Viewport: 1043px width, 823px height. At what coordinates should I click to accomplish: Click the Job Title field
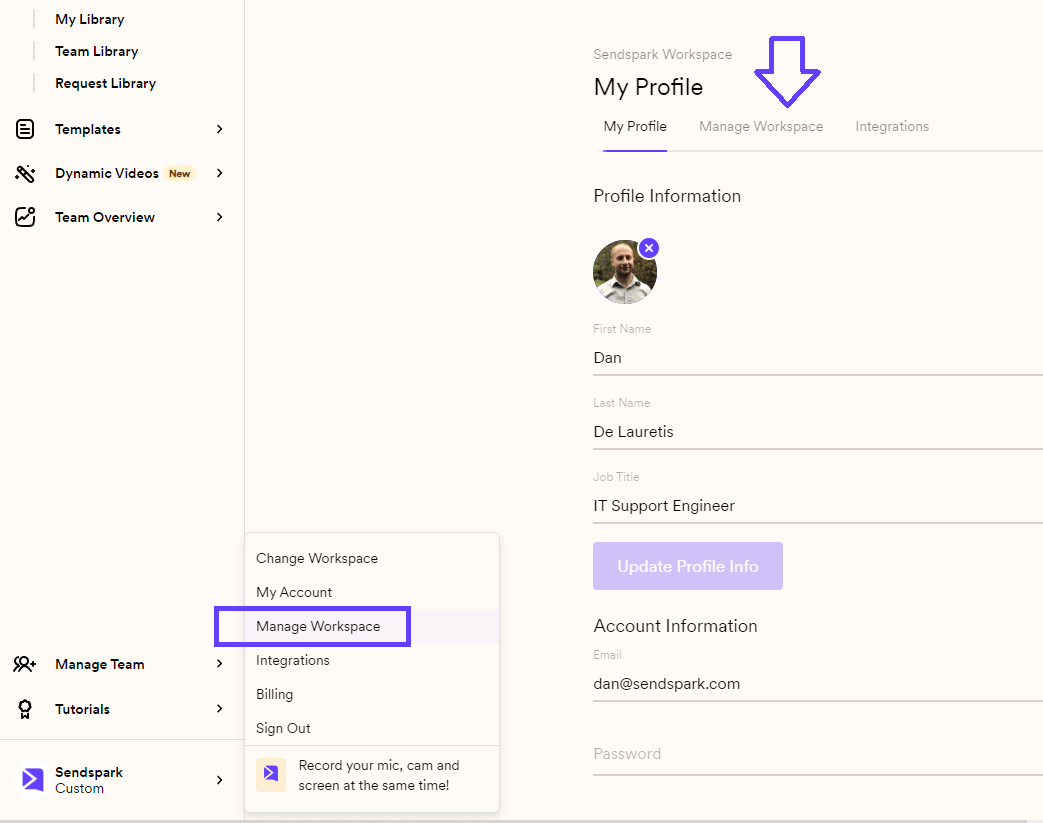tap(818, 506)
